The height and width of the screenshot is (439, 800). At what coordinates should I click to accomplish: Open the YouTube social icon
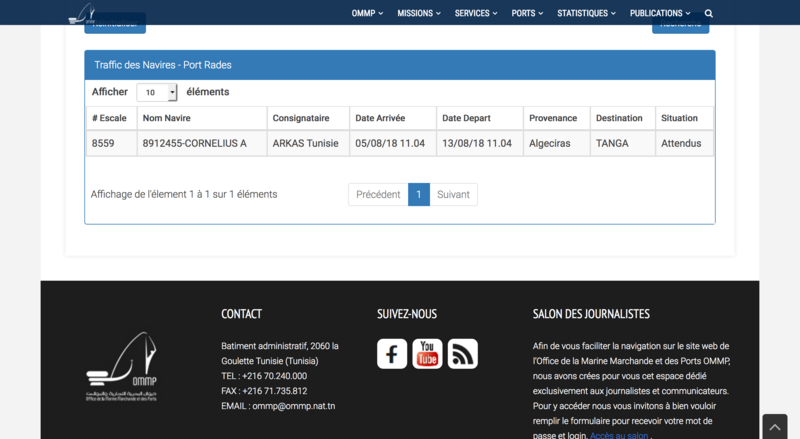[x=427, y=354]
